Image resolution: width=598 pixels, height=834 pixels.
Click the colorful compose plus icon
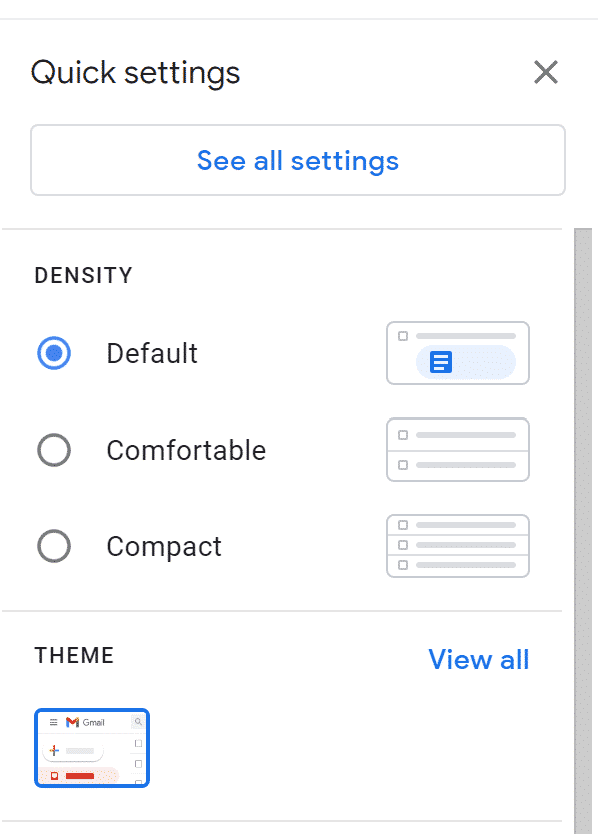54,750
